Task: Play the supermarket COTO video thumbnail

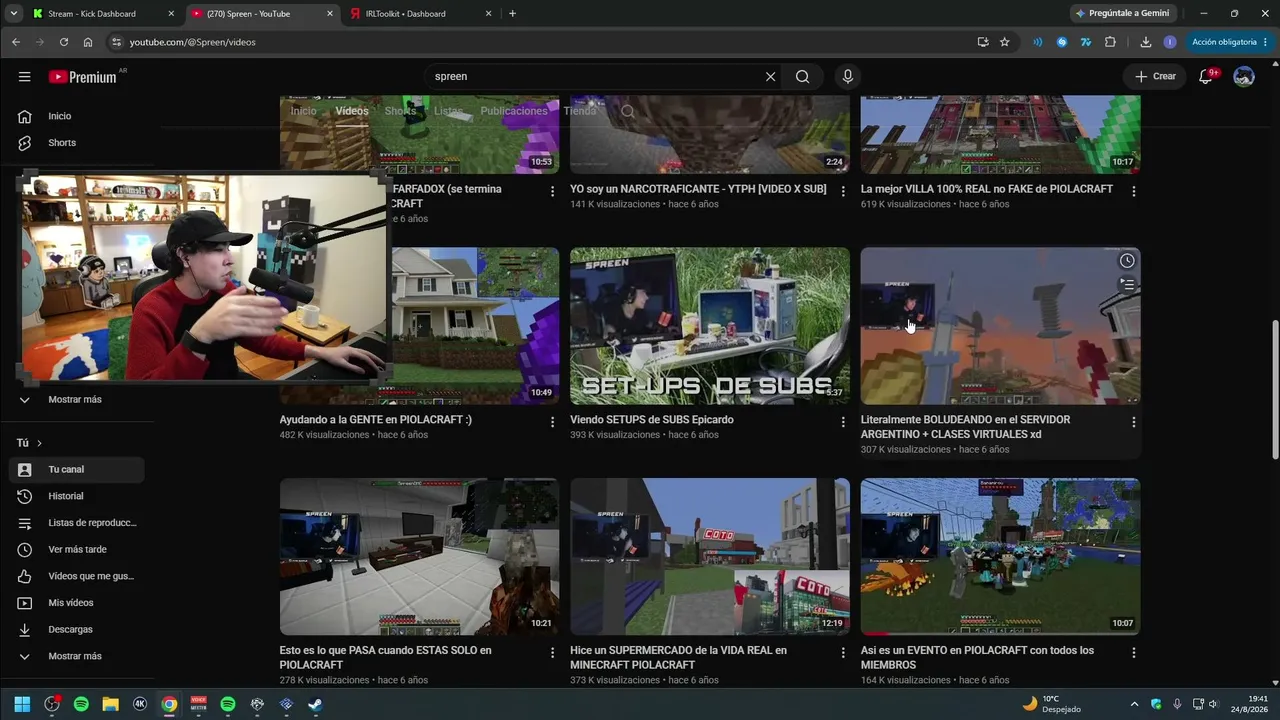Action: 710,557
